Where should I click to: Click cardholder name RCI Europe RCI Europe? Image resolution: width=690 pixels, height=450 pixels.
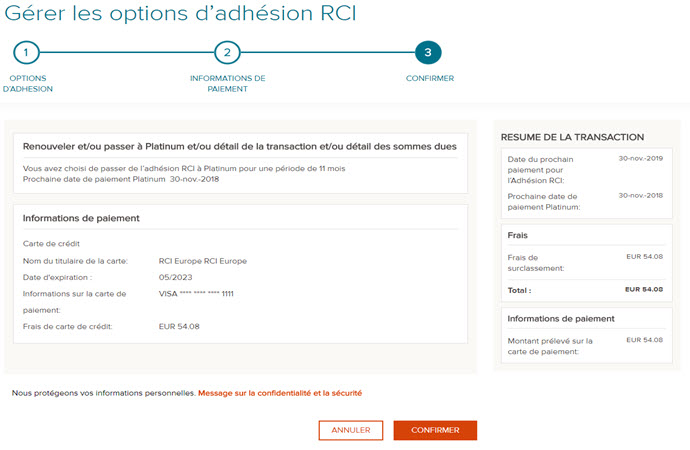pyautogui.click(x=202, y=261)
